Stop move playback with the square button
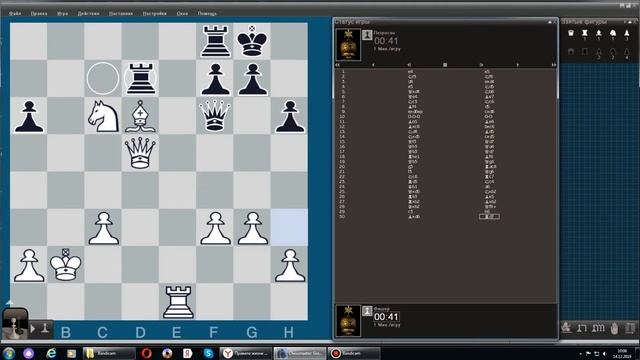 pyautogui.click(x=445, y=64)
